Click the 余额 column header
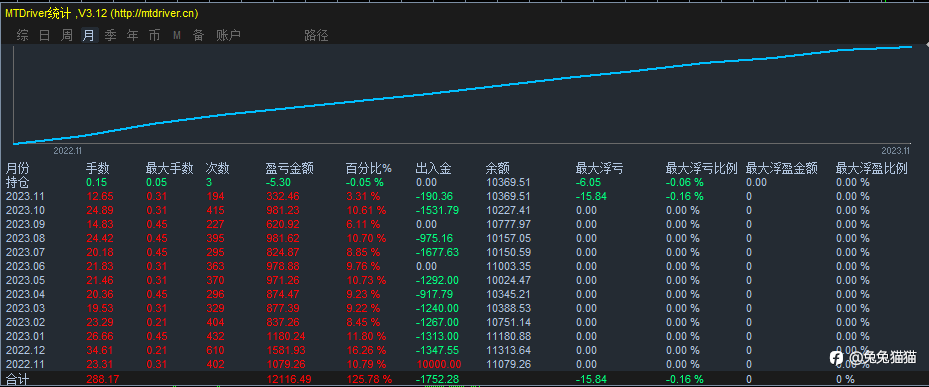Image resolution: width=929 pixels, height=387 pixels. (498, 169)
